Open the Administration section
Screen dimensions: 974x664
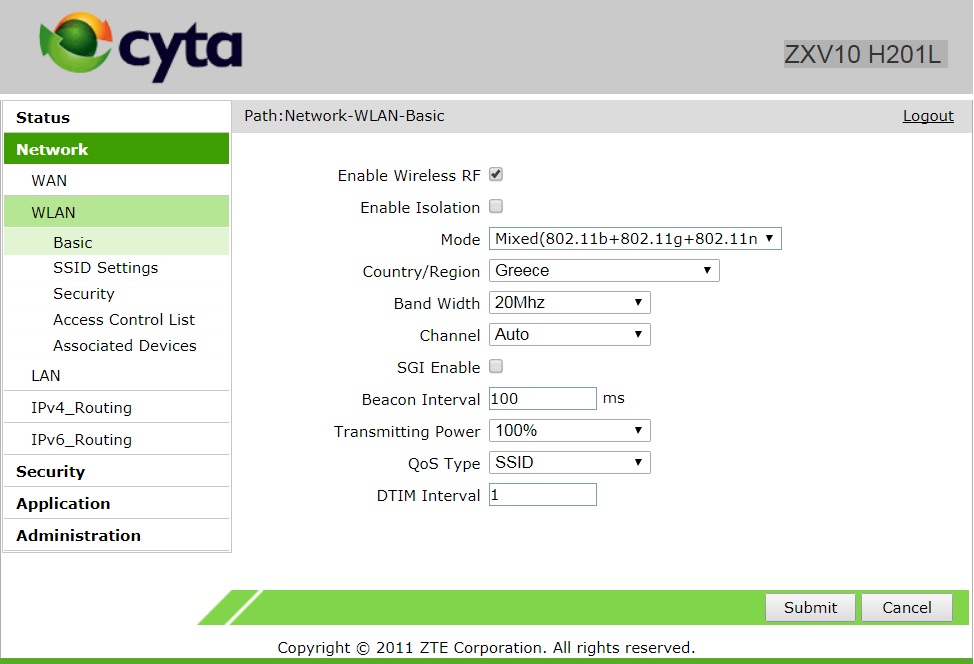pos(117,535)
